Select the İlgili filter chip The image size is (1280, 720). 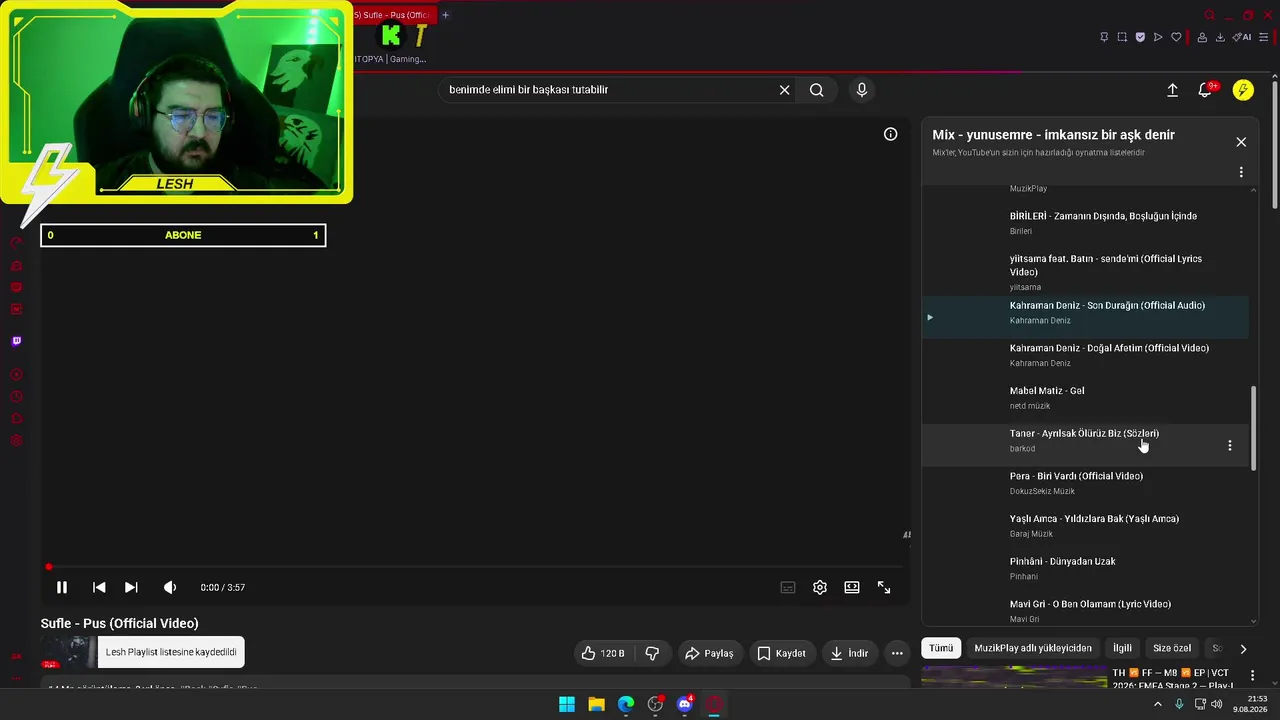click(1122, 648)
